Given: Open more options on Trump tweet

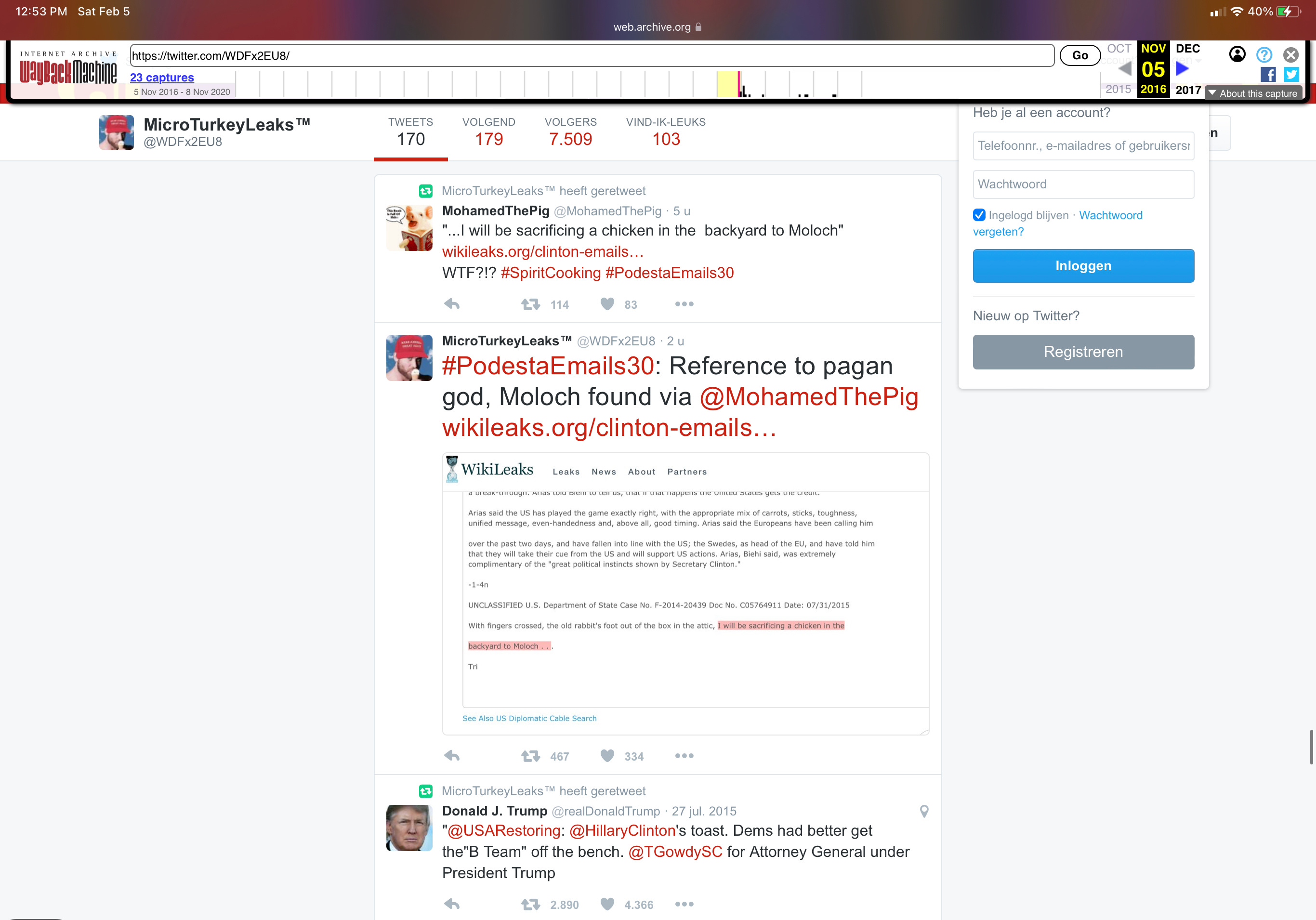Looking at the screenshot, I should tap(684, 905).
